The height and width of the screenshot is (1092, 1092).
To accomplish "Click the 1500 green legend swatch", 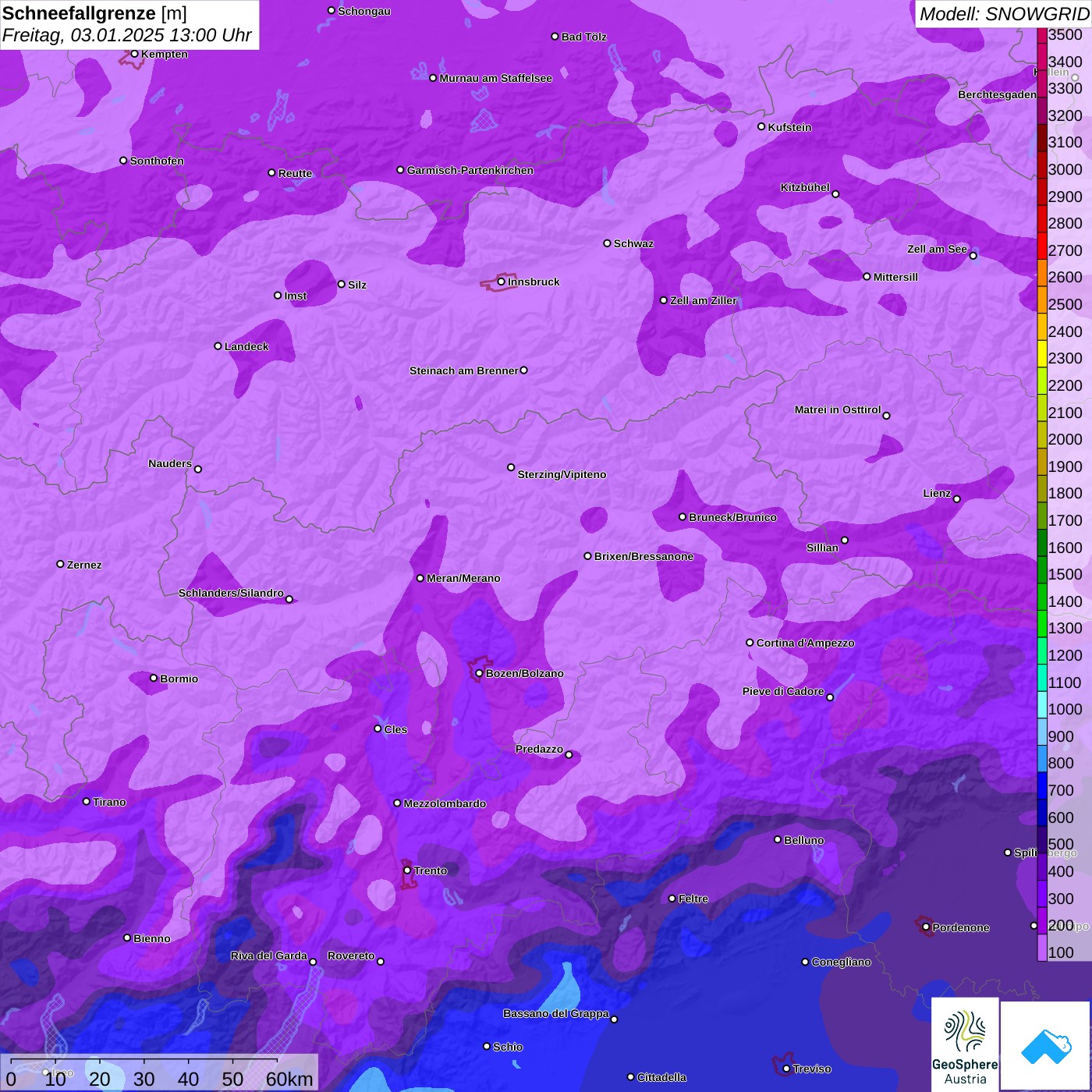I will coord(1042,570).
